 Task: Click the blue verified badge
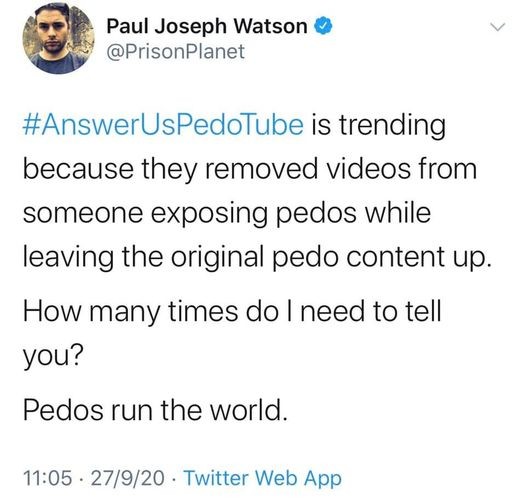323,26
